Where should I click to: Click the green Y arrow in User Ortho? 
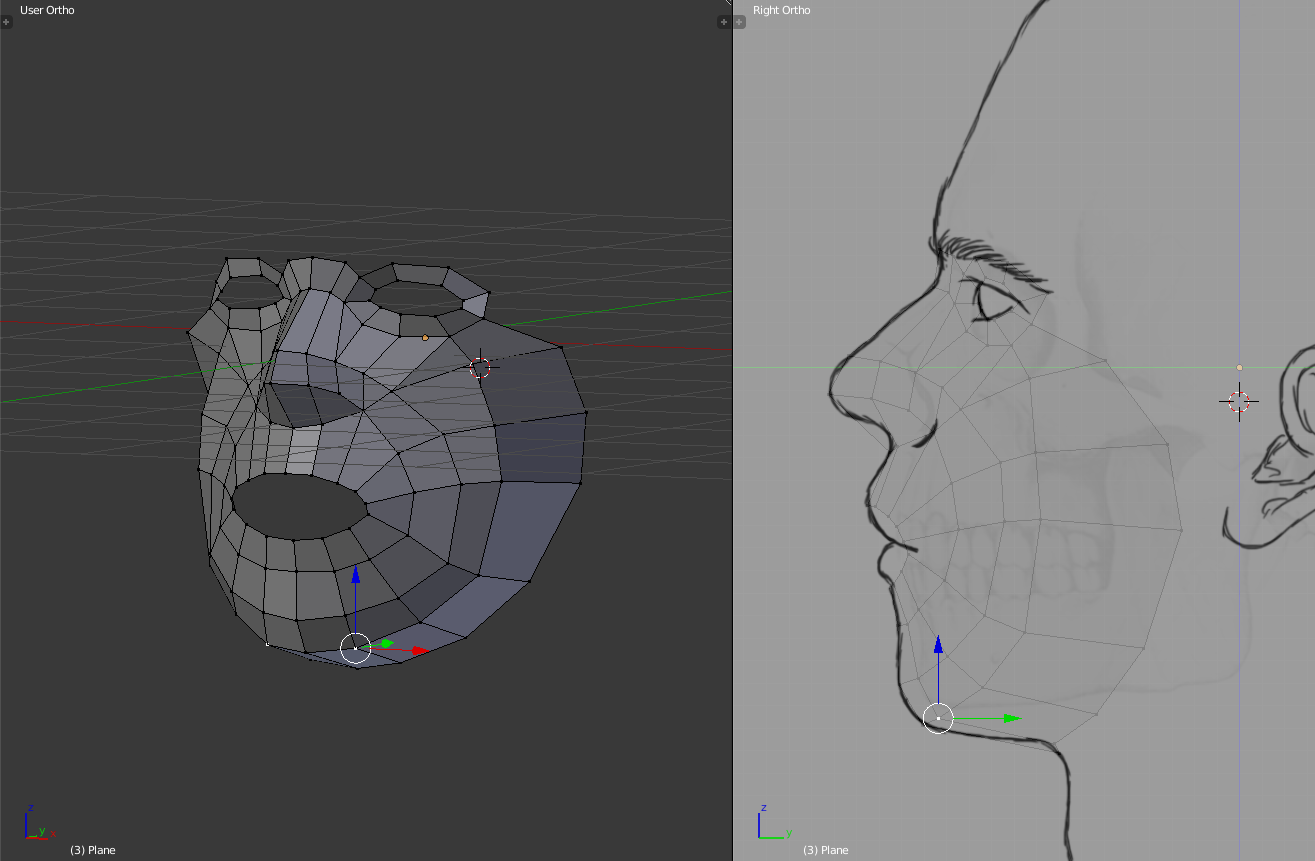(x=386, y=643)
